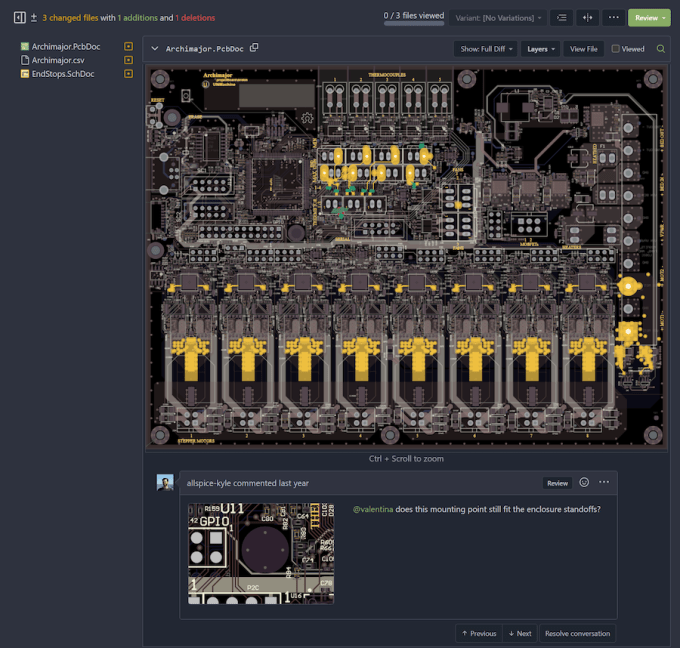The image size is (680, 648).
Task: Open the Variant: [No Variations] dropdown
Action: coord(499,18)
